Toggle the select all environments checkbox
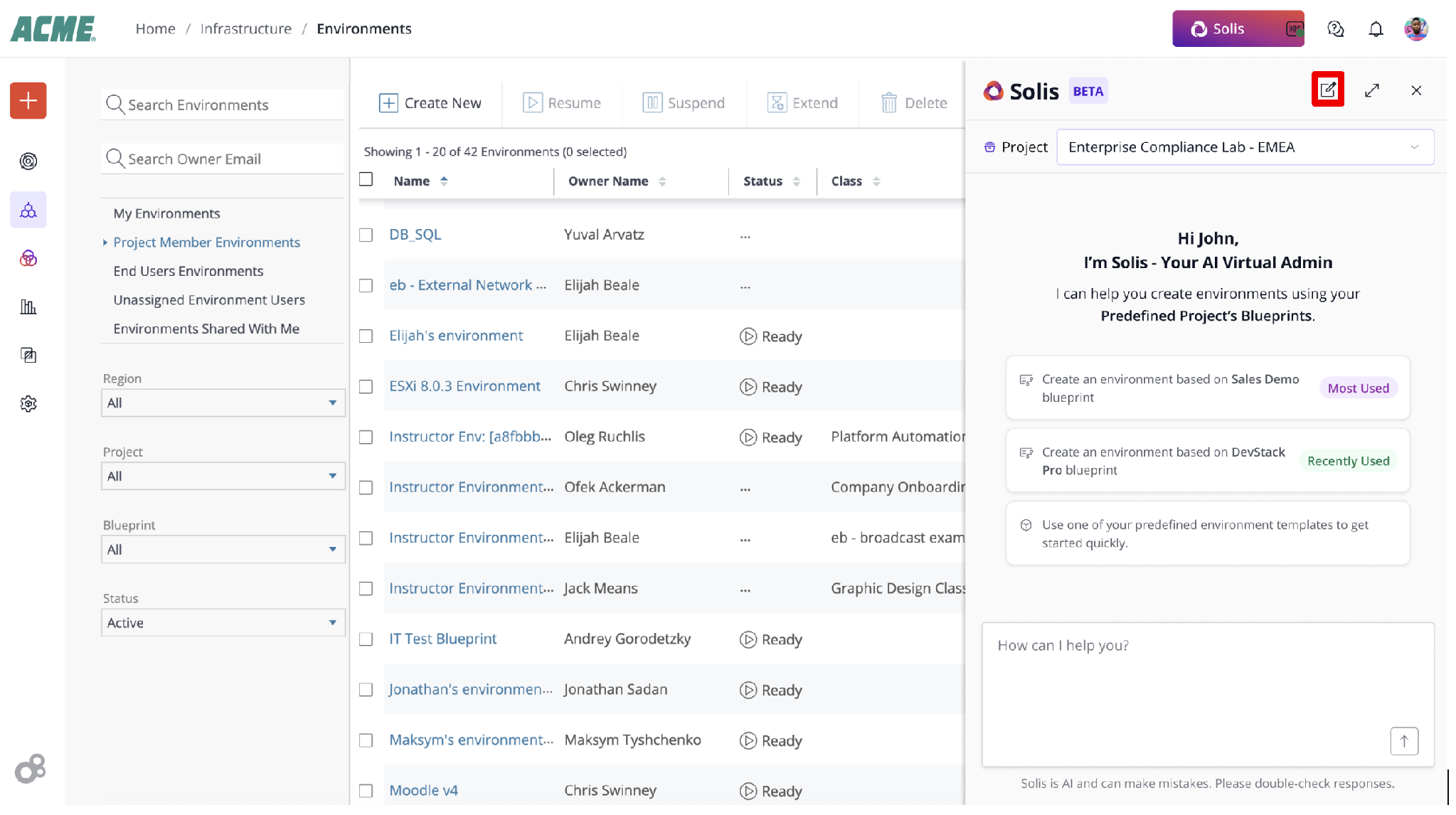 pyautogui.click(x=366, y=179)
